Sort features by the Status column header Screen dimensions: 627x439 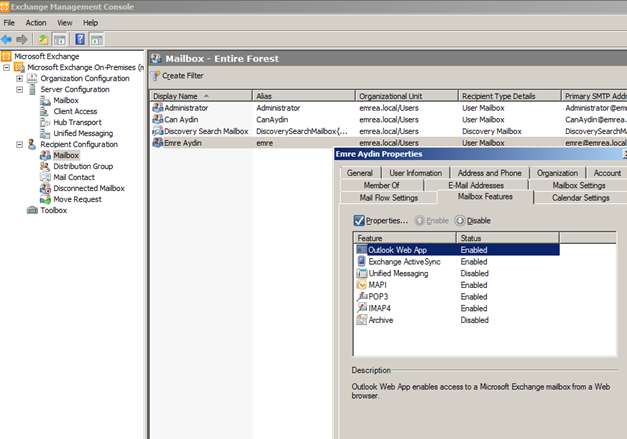coord(508,238)
